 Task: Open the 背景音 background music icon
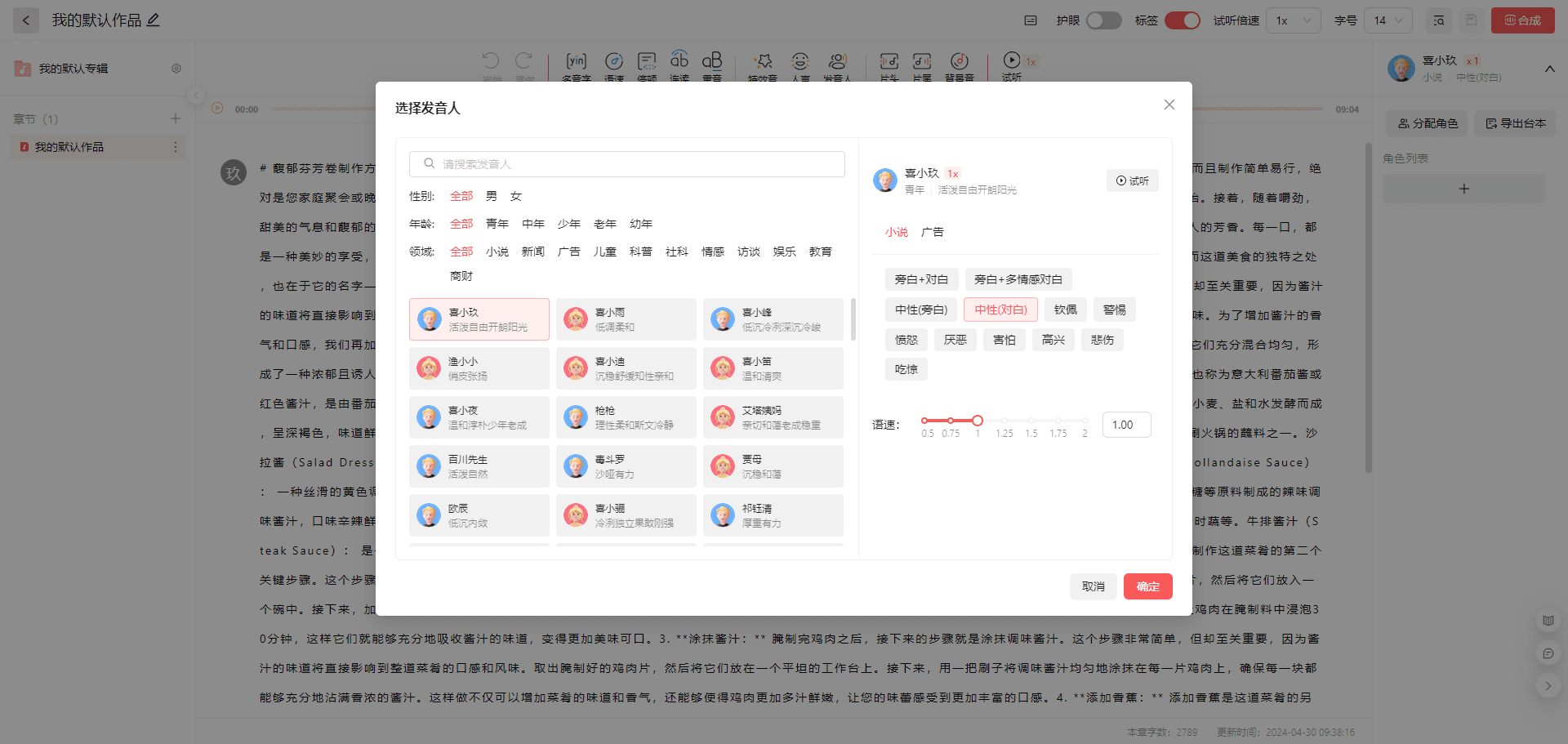coord(960,61)
